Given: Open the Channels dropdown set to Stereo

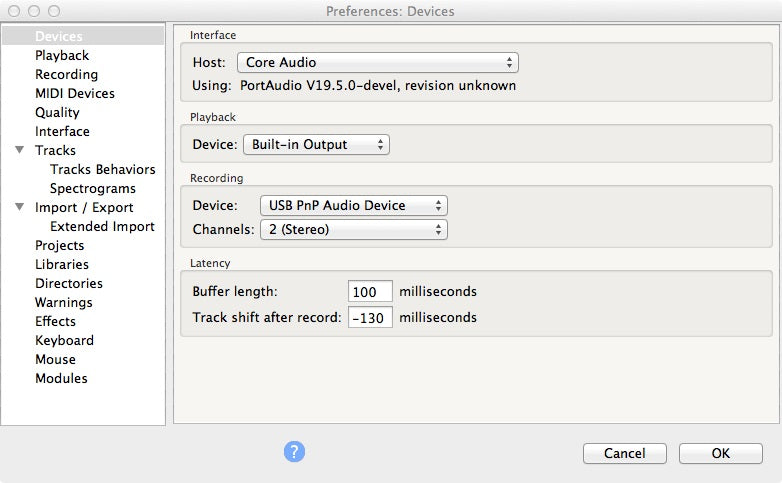Looking at the screenshot, I should (x=352, y=230).
